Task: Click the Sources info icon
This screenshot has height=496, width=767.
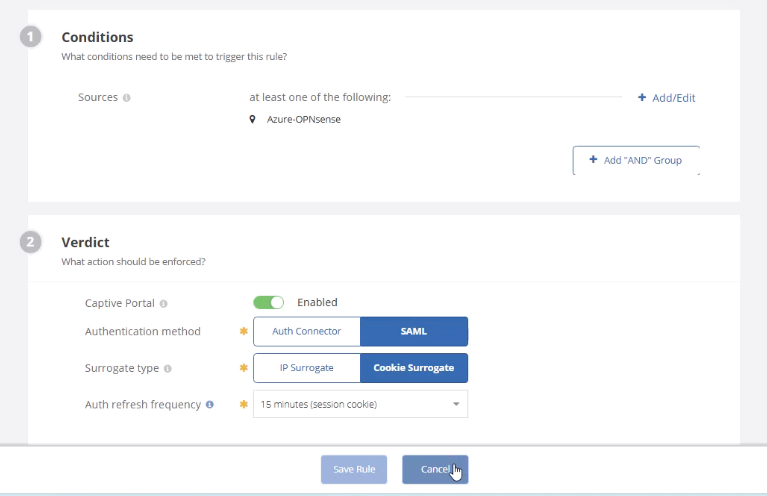Action: pos(127,98)
